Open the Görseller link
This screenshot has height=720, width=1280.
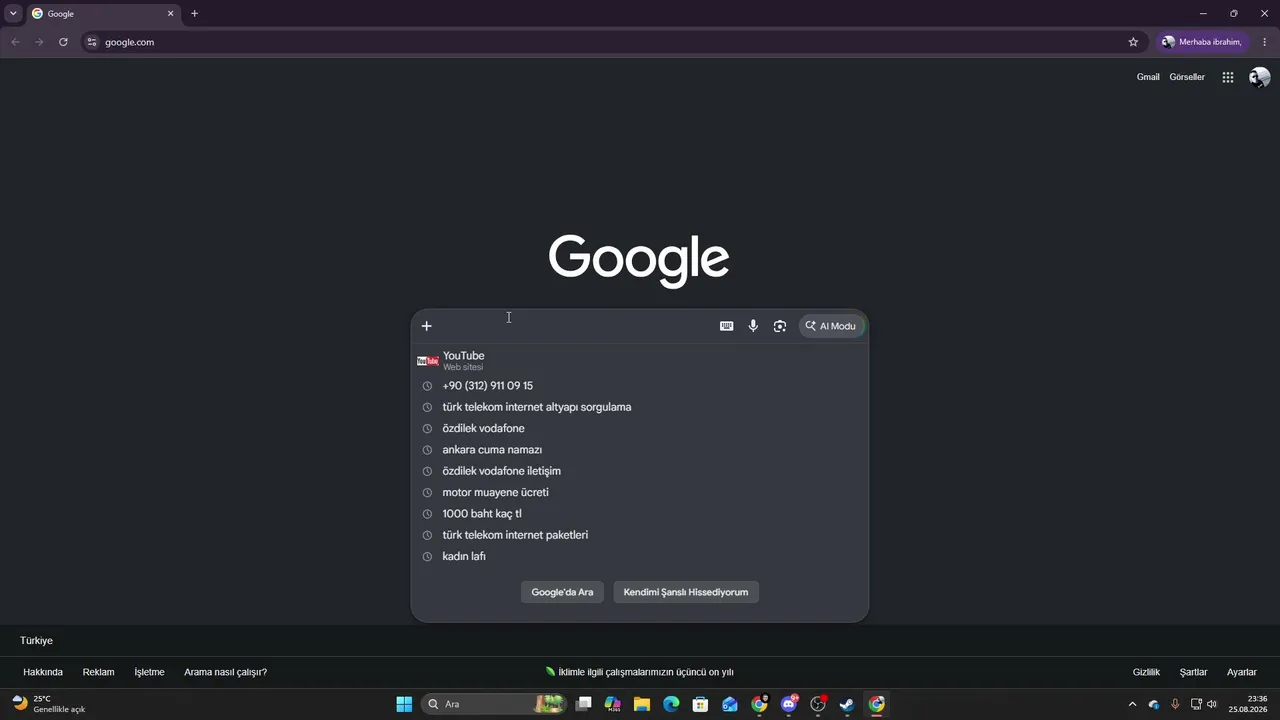click(x=1187, y=77)
